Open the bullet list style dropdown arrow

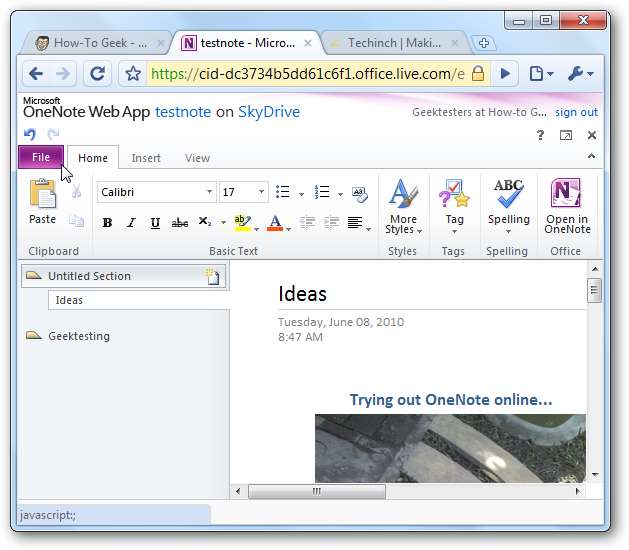coord(301,193)
